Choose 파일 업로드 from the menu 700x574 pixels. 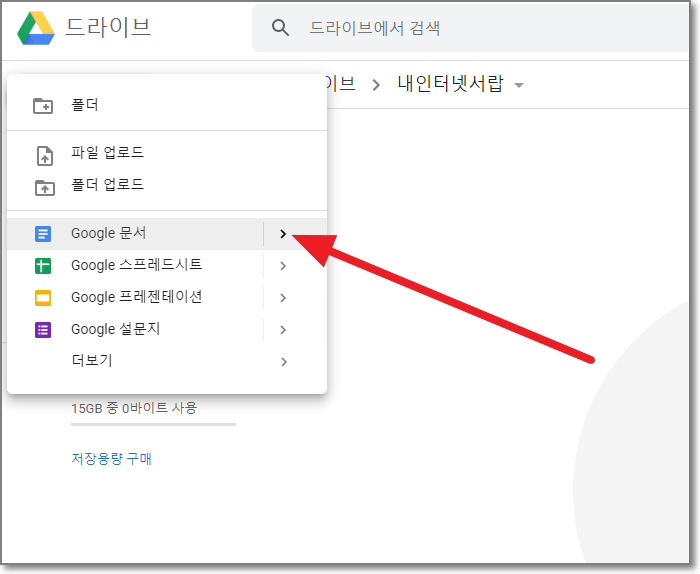click(167, 153)
